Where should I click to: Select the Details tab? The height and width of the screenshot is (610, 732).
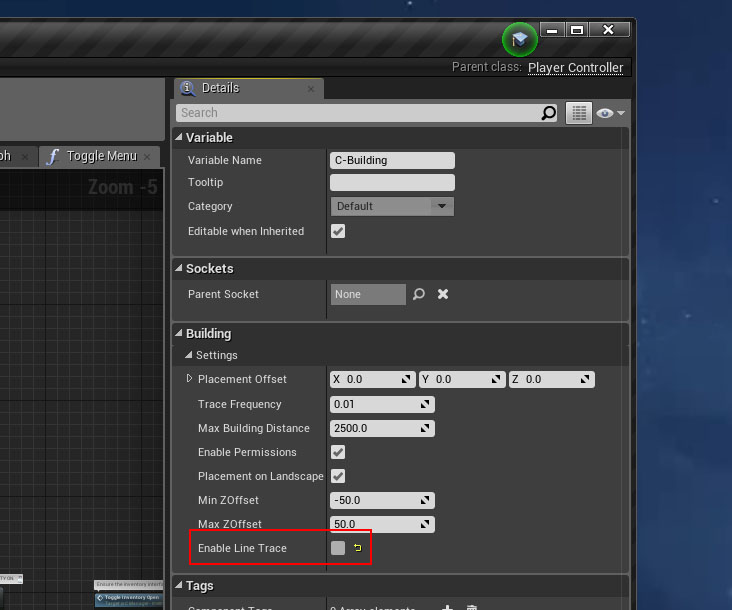pos(220,88)
